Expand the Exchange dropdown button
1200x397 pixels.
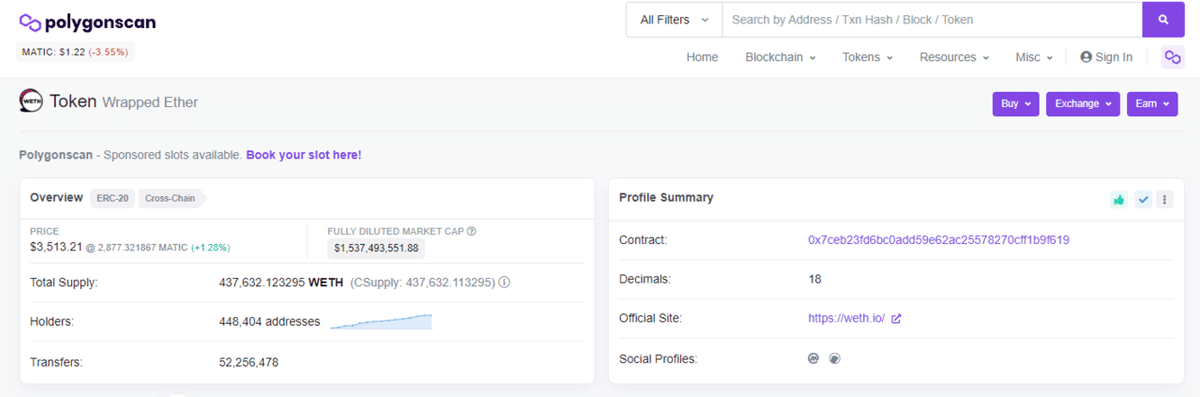(x=1083, y=103)
